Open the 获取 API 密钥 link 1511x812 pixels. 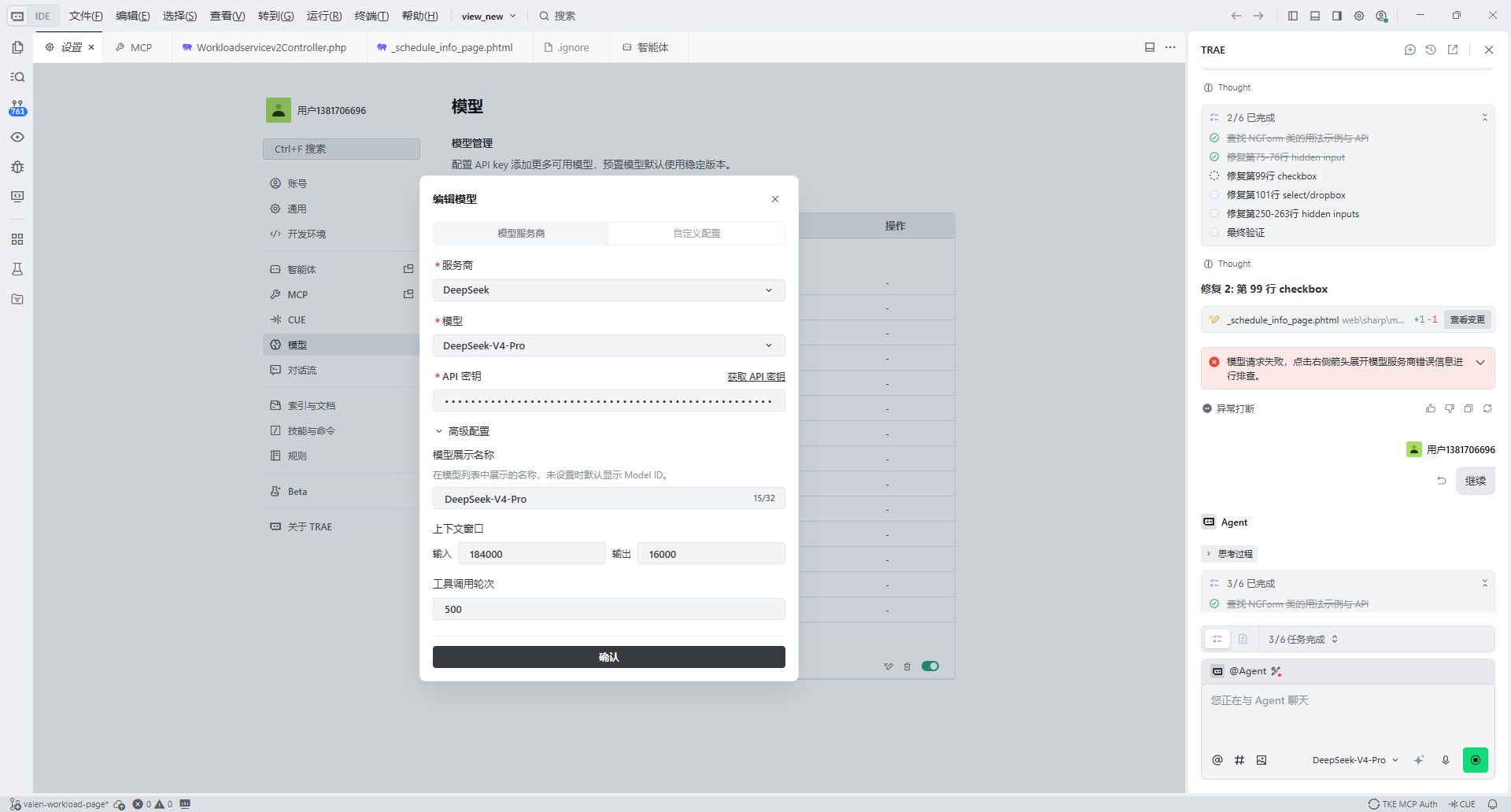tap(755, 376)
